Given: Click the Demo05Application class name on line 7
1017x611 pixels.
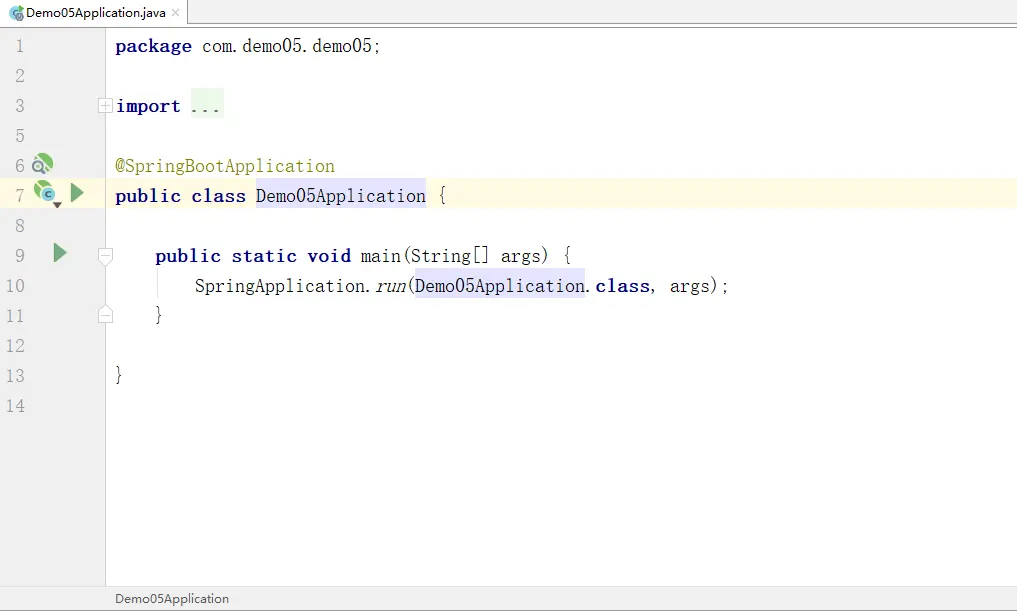Looking at the screenshot, I should [x=341, y=195].
